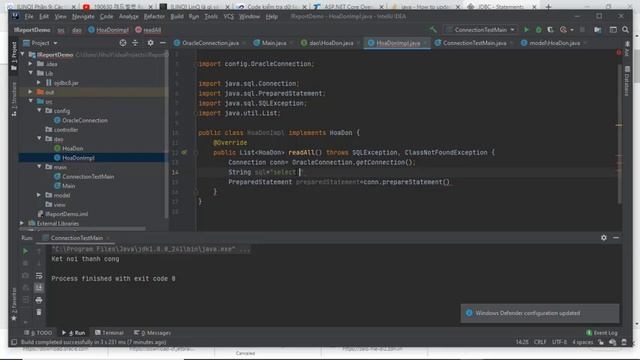
Task: Open the Terminal tool window button
Action: point(109,333)
